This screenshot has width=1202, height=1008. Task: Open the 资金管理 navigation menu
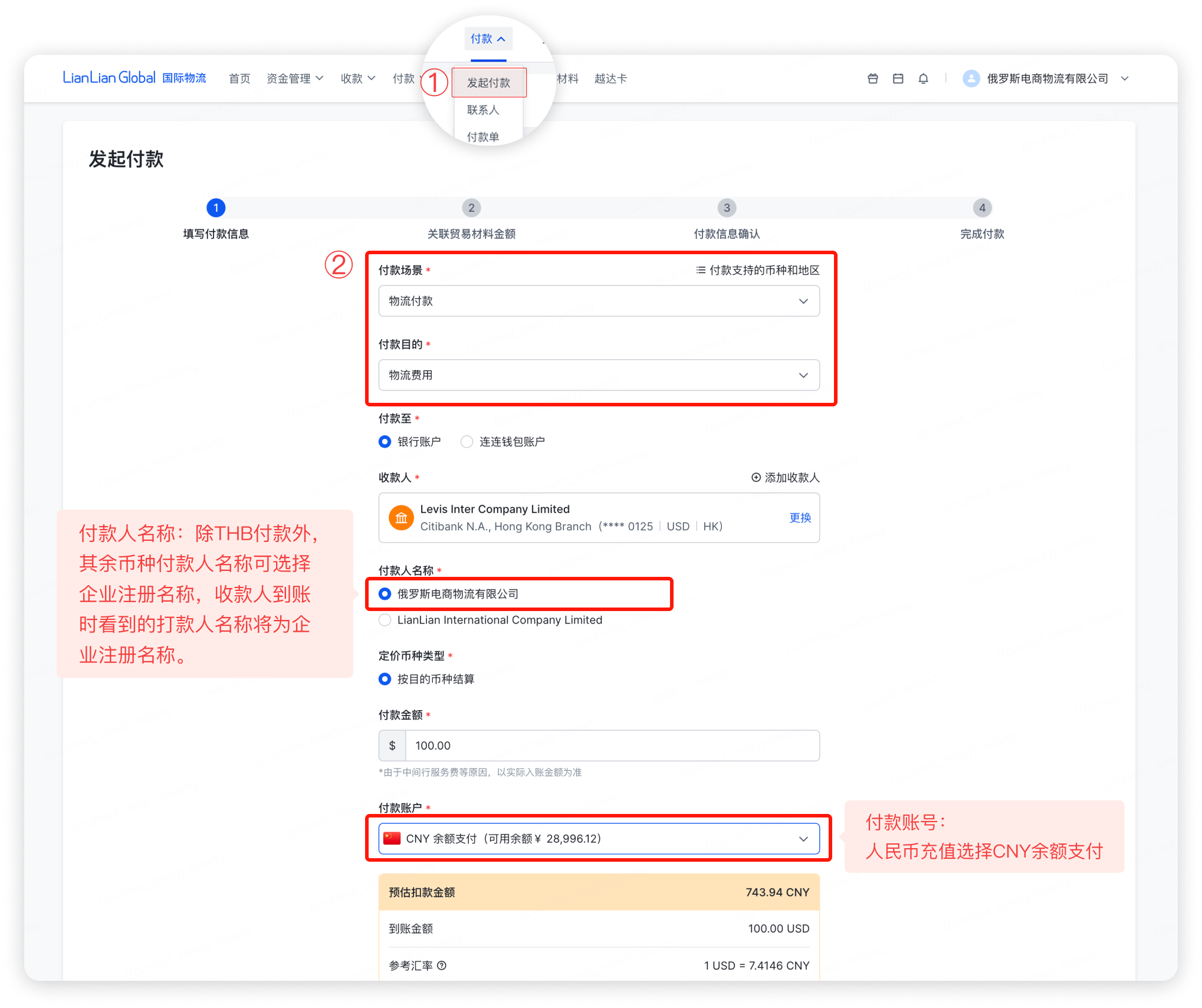click(294, 78)
